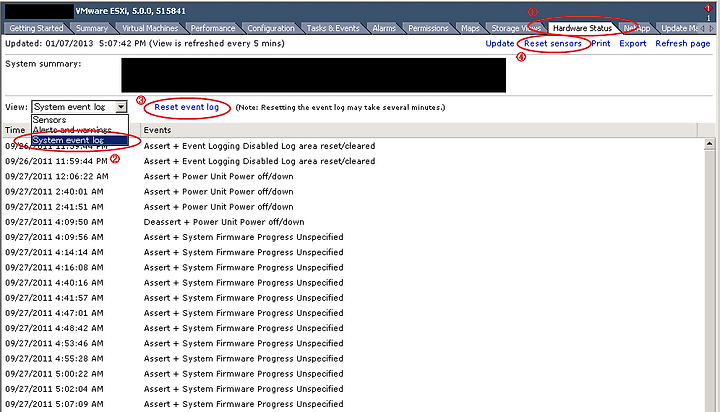The width and height of the screenshot is (720, 412).
Task: Select the 09/27/2011 4:40:16 AM row
Action: [x=353, y=282]
